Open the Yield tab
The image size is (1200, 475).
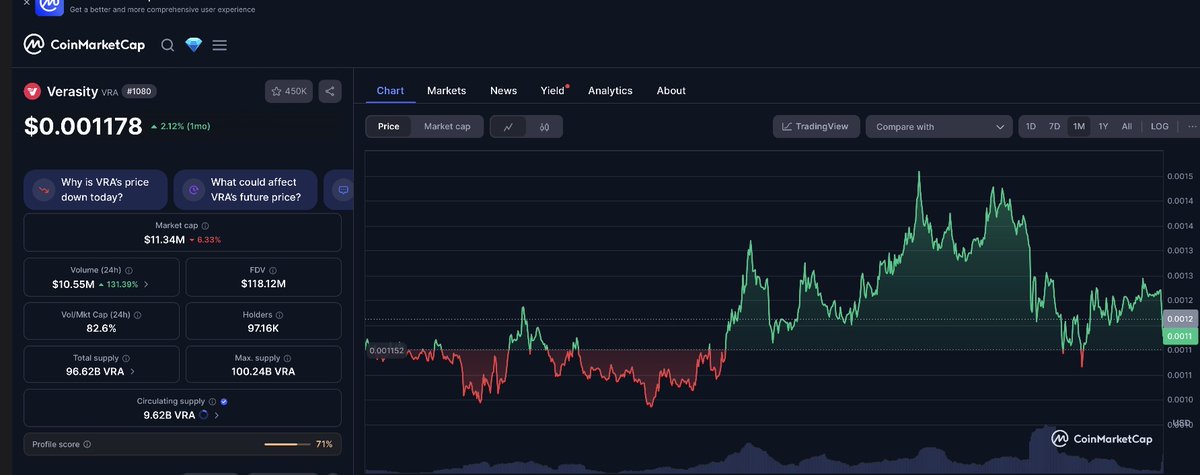coord(553,91)
